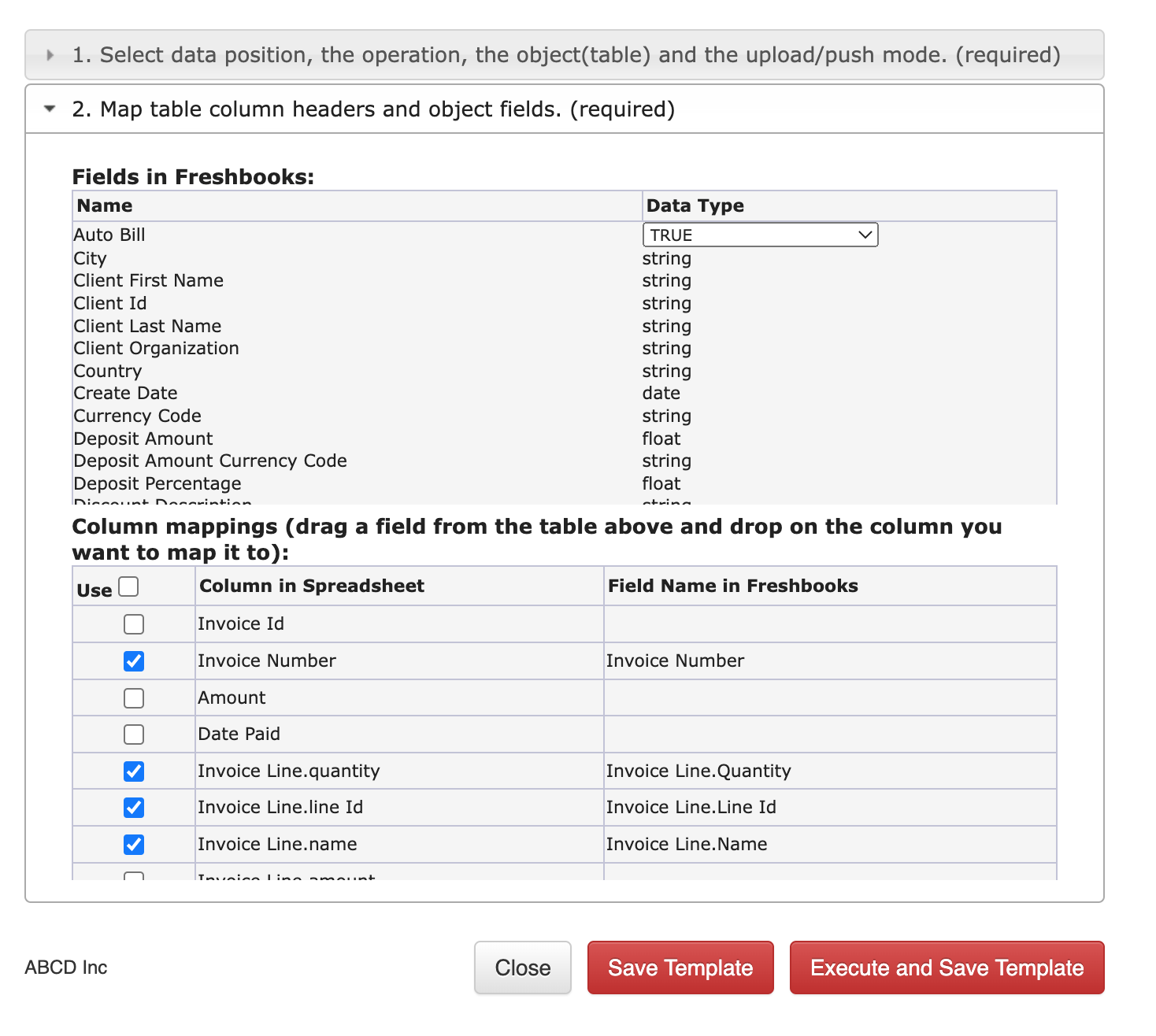Collapse section 2 Map table column headers
This screenshot has height=1036, width=1156.
564,109
